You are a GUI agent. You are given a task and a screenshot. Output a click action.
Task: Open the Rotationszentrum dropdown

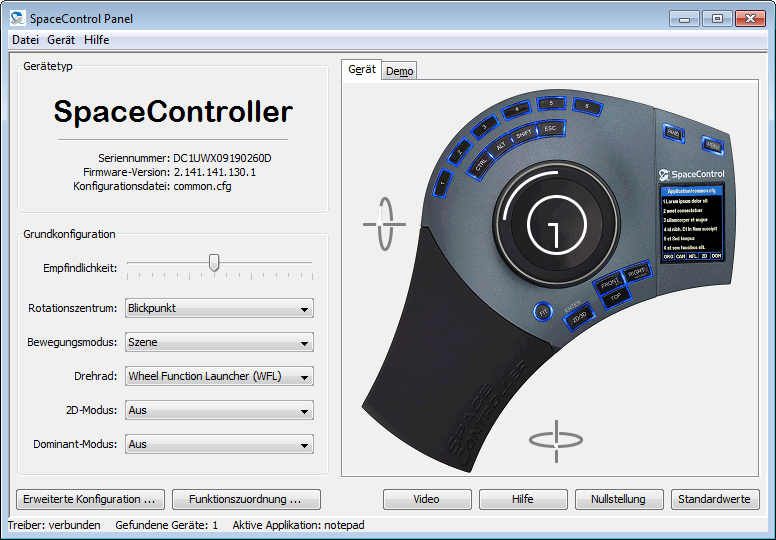[219, 309]
